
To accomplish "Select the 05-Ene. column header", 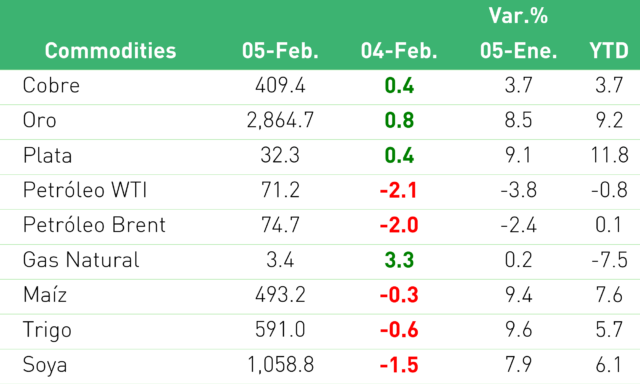I will (518, 51).
